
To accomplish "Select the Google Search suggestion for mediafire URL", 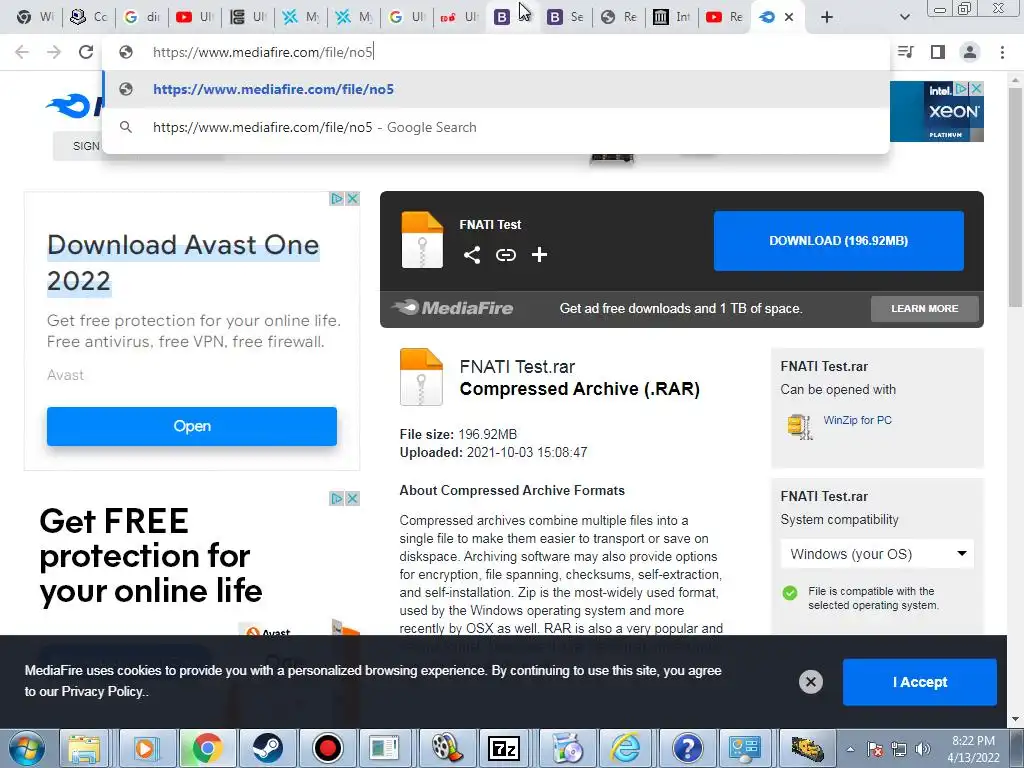I will [496, 127].
